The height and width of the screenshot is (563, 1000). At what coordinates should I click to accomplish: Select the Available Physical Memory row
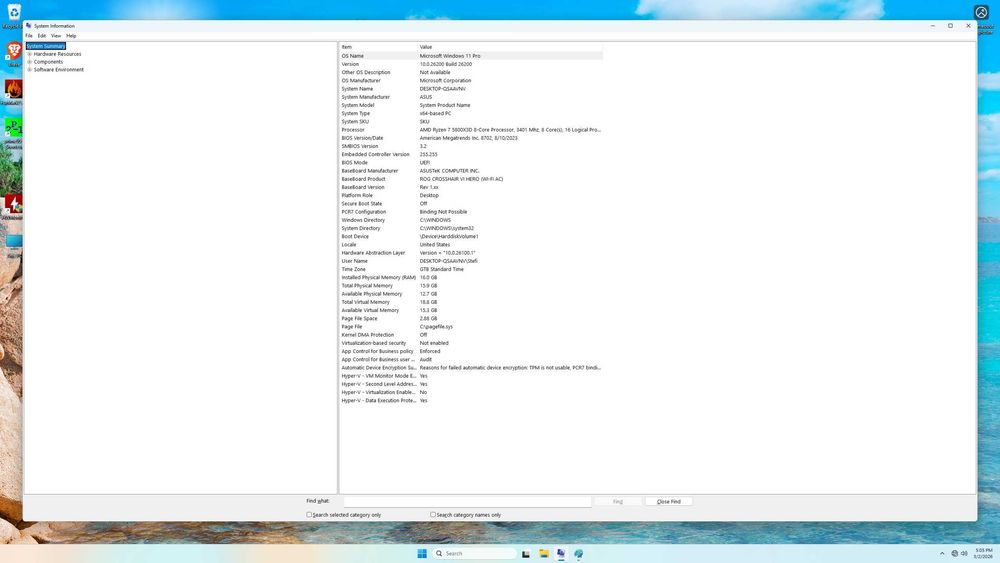coord(471,294)
